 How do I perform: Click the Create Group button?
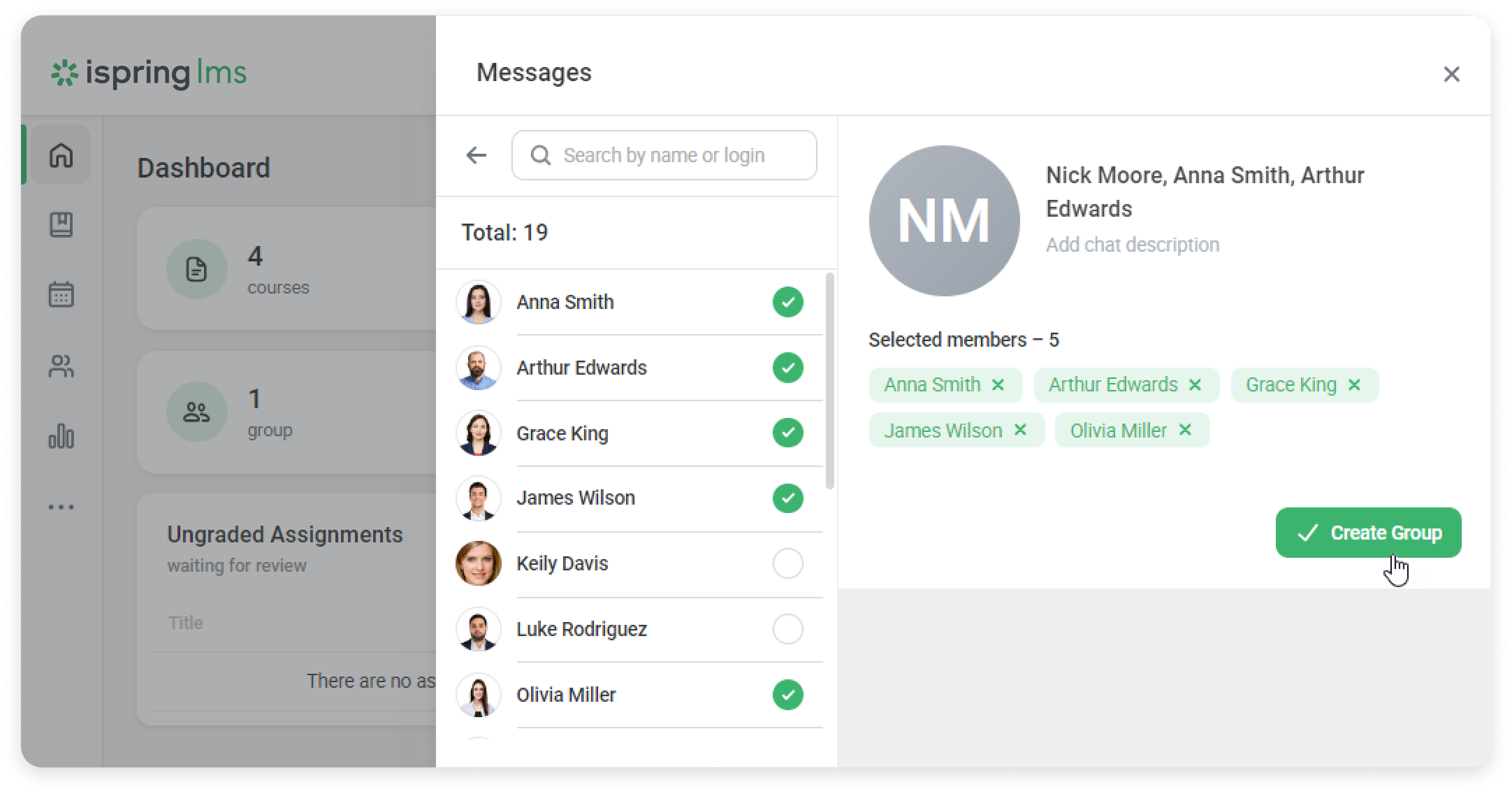tap(1368, 533)
